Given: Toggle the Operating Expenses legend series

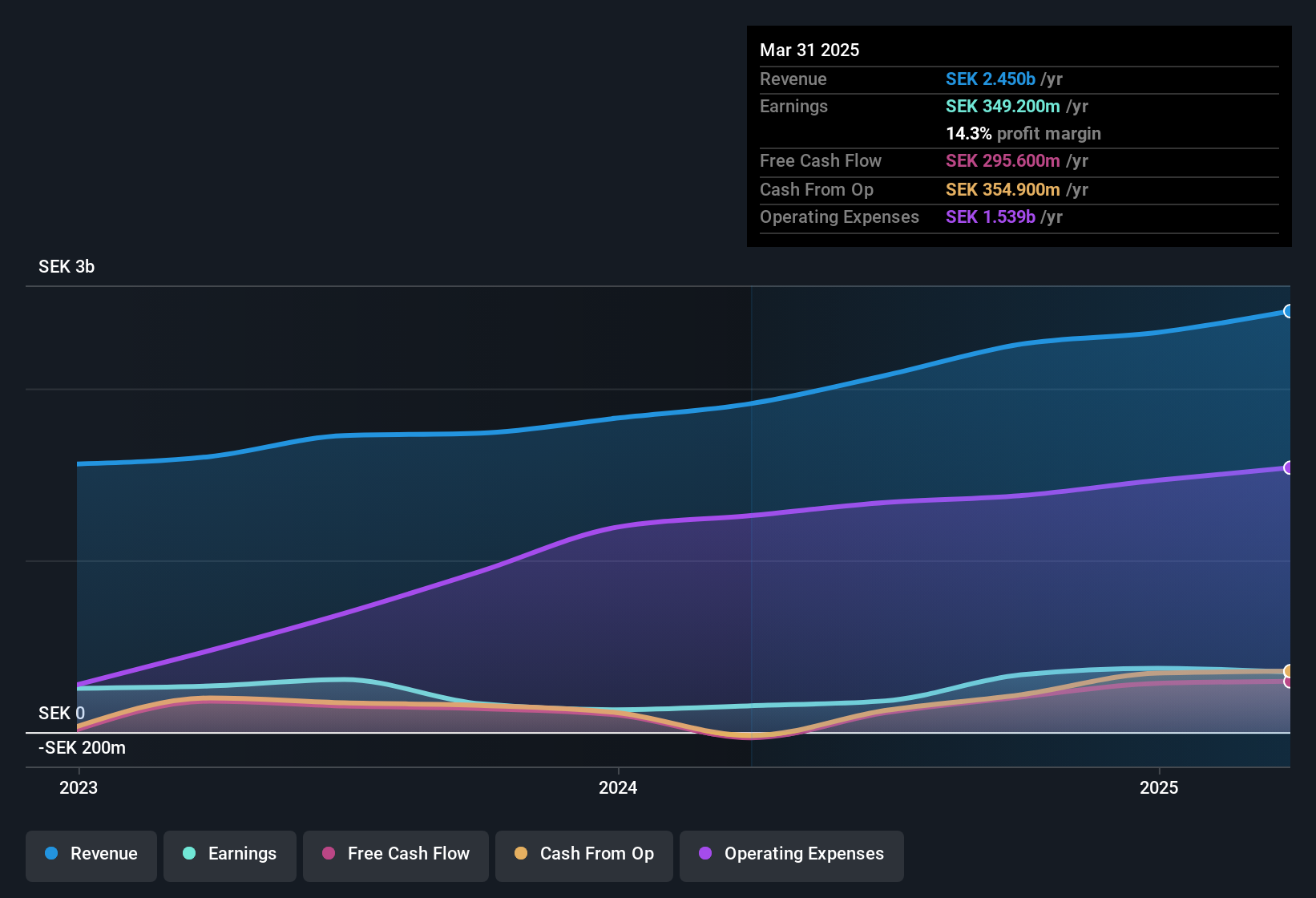Looking at the screenshot, I should coord(792,856).
